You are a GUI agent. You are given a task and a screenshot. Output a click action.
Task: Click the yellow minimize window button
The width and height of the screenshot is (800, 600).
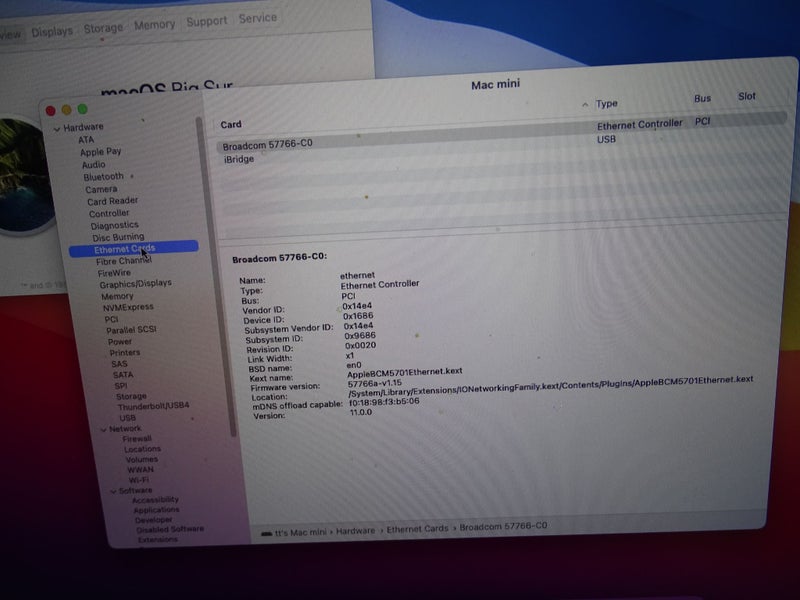(x=66, y=110)
